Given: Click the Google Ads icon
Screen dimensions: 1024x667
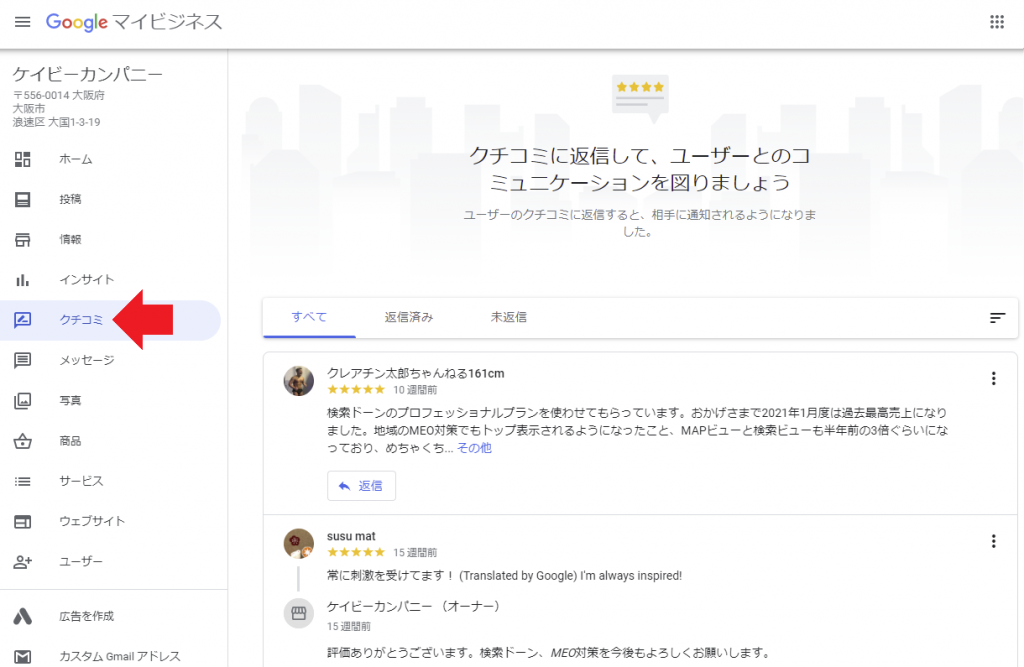Looking at the screenshot, I should pyautogui.click(x=23, y=616).
